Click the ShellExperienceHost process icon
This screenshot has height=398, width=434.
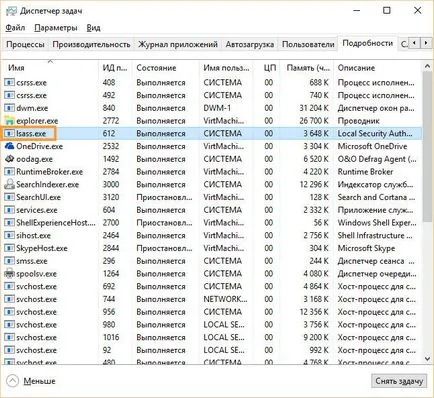(9, 223)
